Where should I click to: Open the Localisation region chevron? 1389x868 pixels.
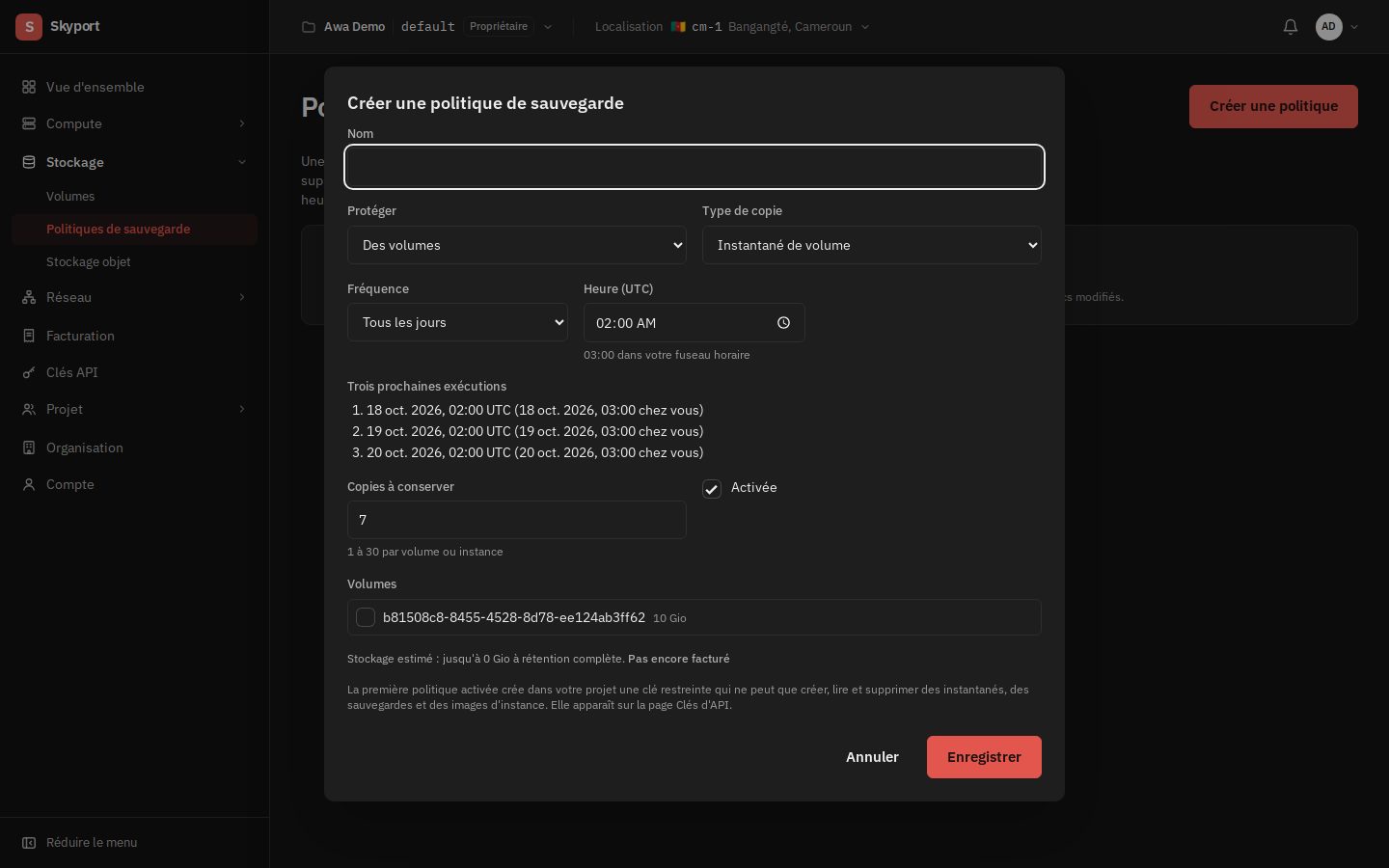865,27
